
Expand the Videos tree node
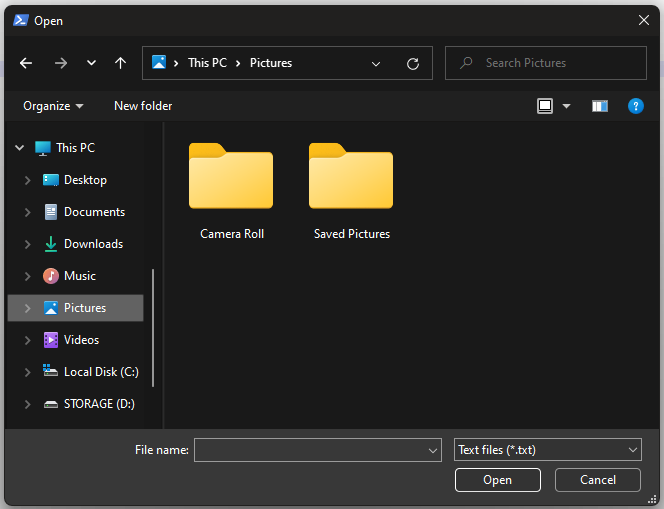28,340
